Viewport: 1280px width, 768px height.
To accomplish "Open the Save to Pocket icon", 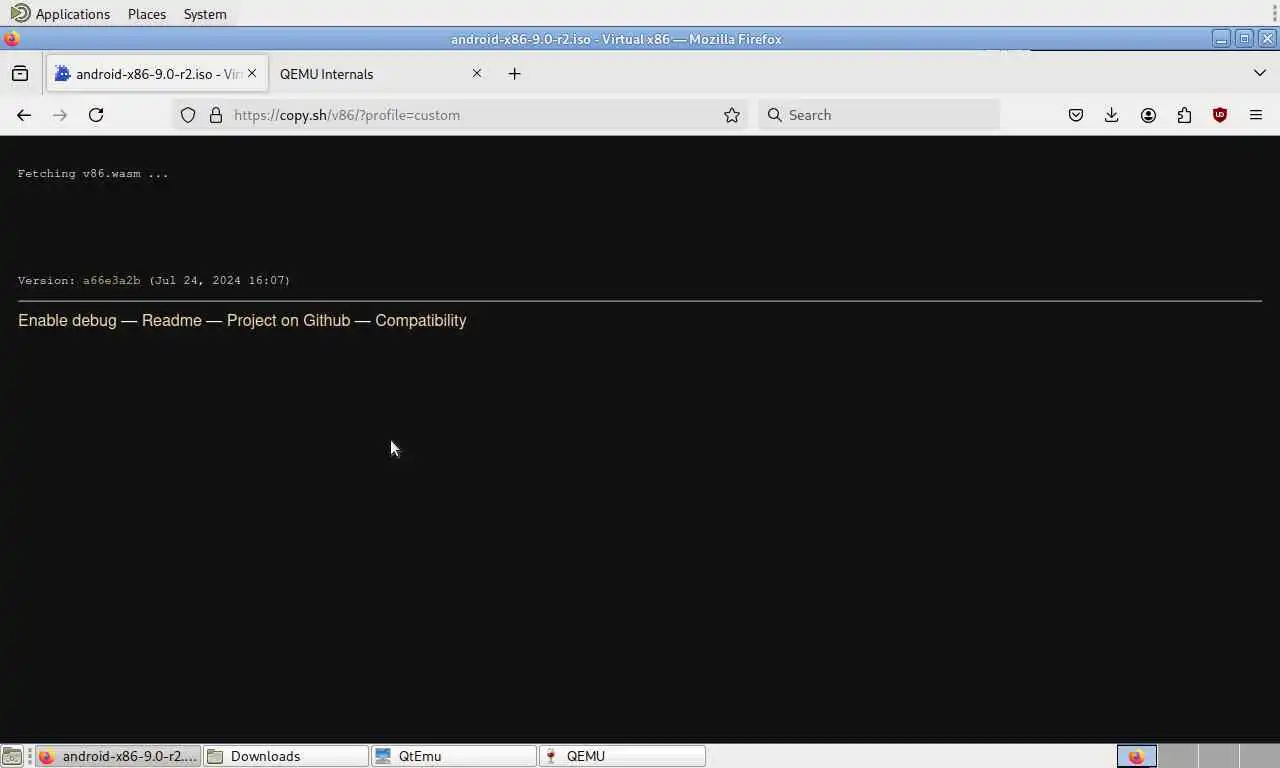I will pyautogui.click(x=1076, y=115).
